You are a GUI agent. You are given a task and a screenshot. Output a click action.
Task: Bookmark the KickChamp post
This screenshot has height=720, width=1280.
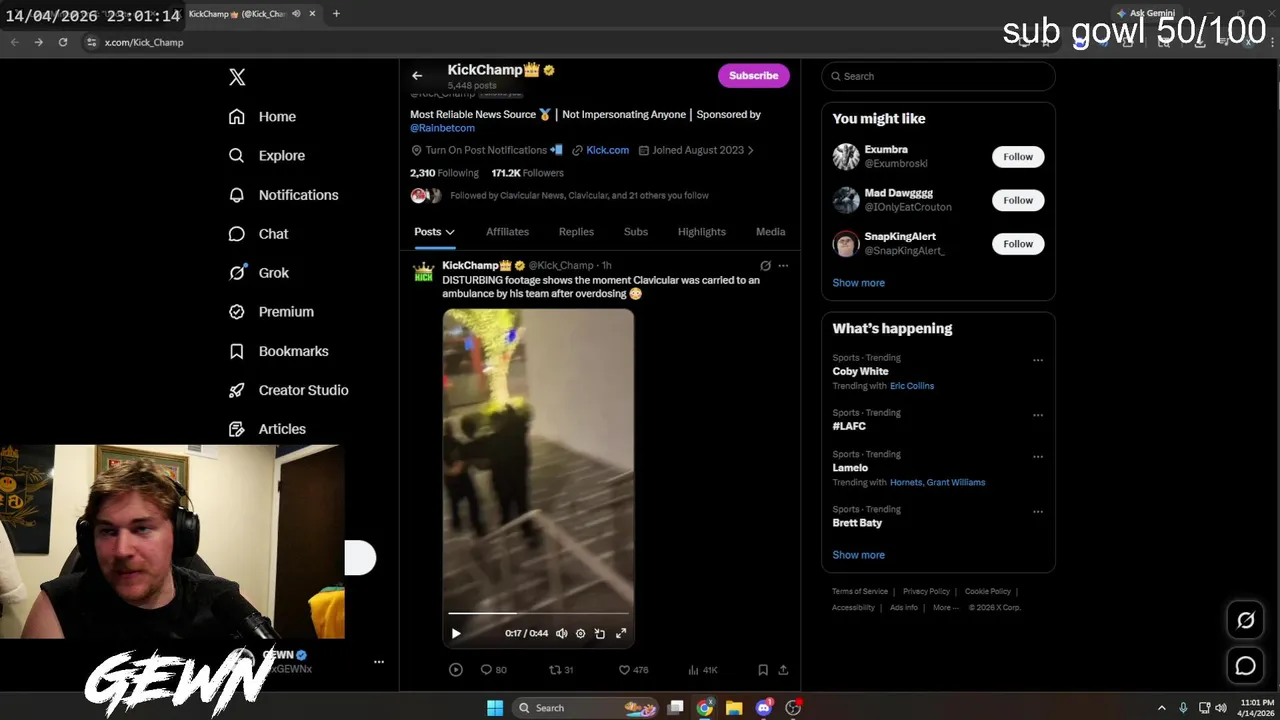pos(762,670)
